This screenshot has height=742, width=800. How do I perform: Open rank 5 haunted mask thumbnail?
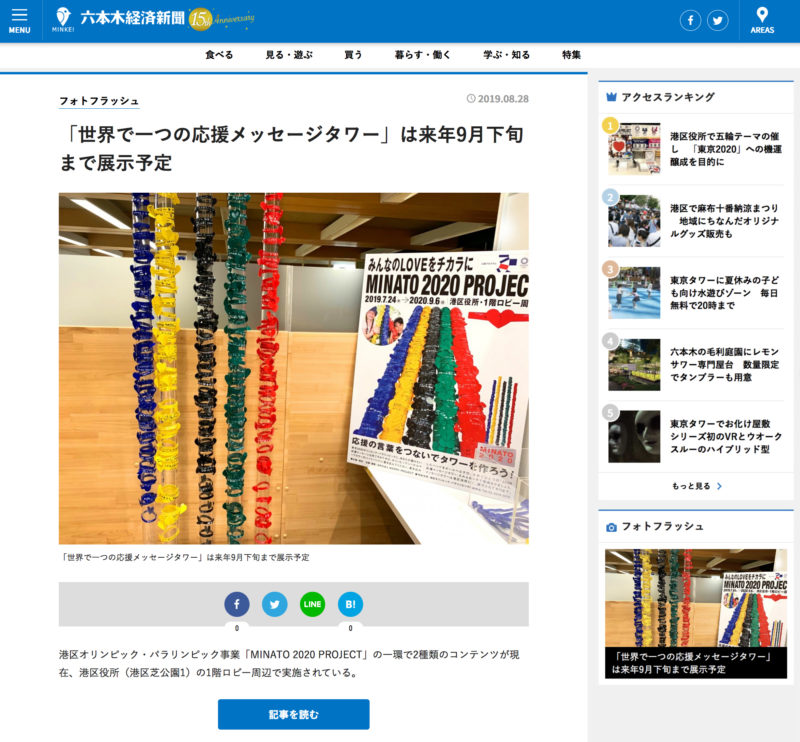(634, 436)
